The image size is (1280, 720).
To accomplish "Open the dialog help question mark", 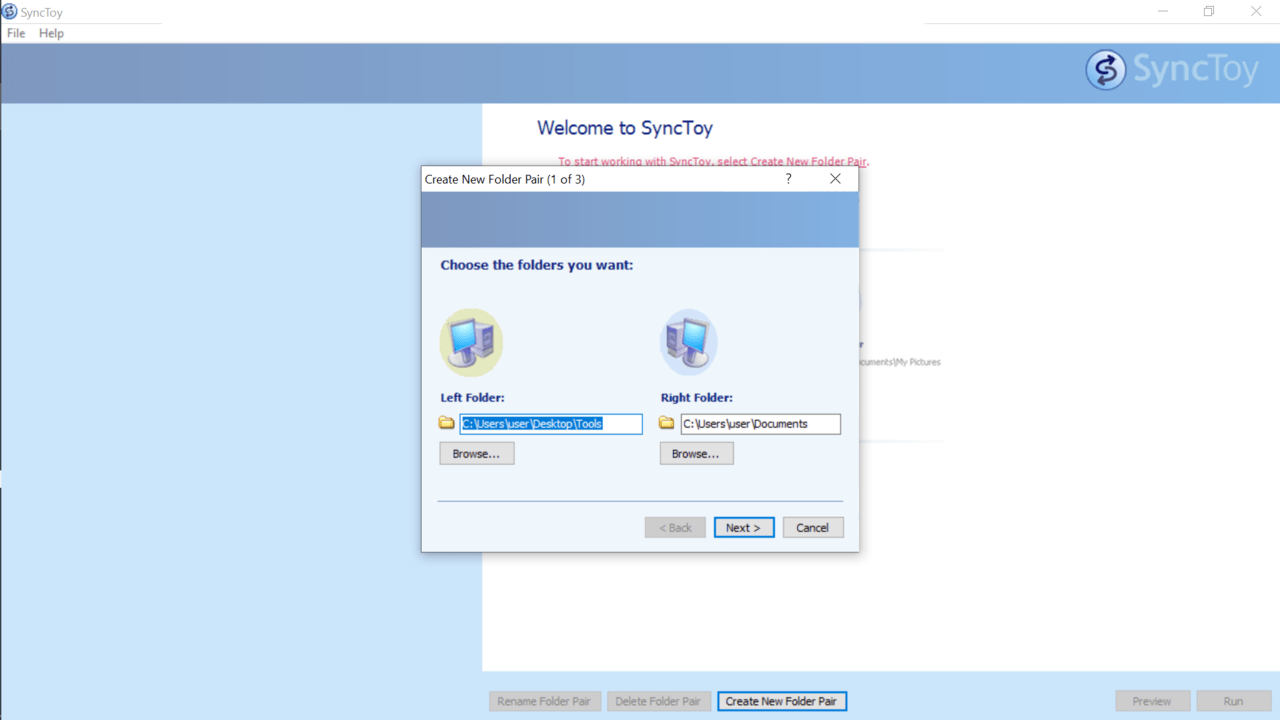I will (788, 179).
